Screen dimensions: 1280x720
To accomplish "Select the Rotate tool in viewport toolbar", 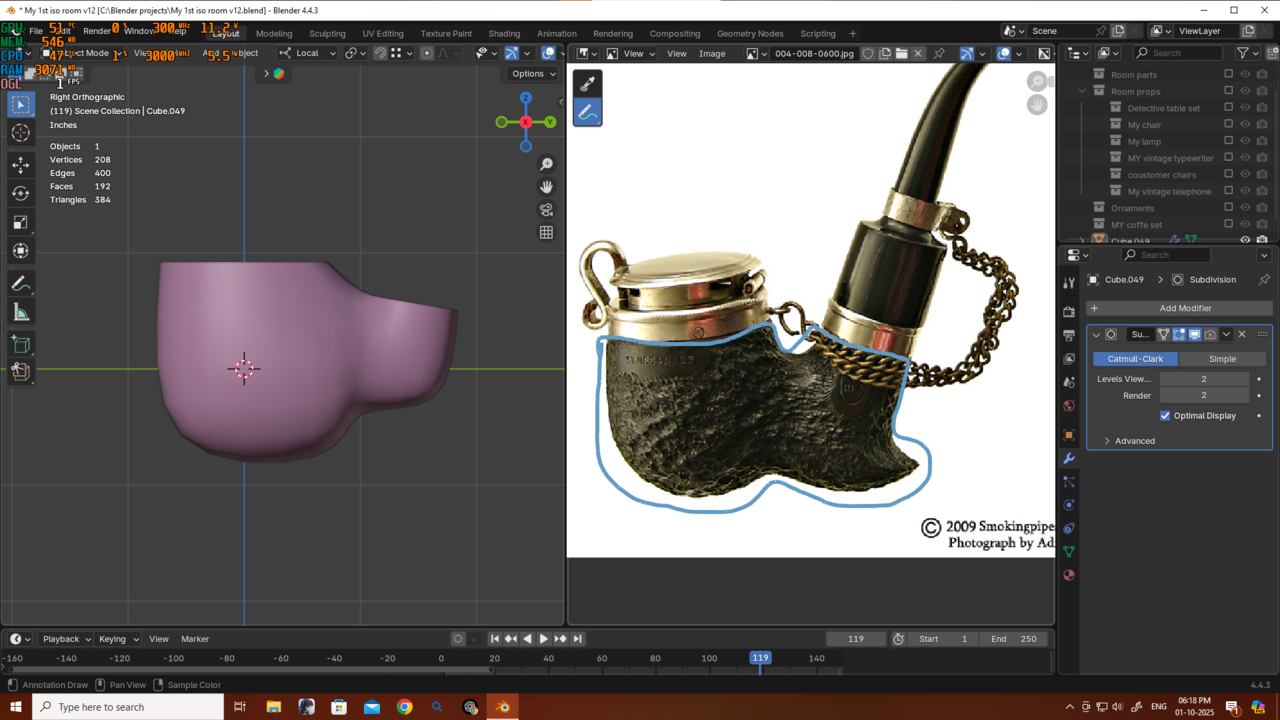I will (x=21, y=194).
